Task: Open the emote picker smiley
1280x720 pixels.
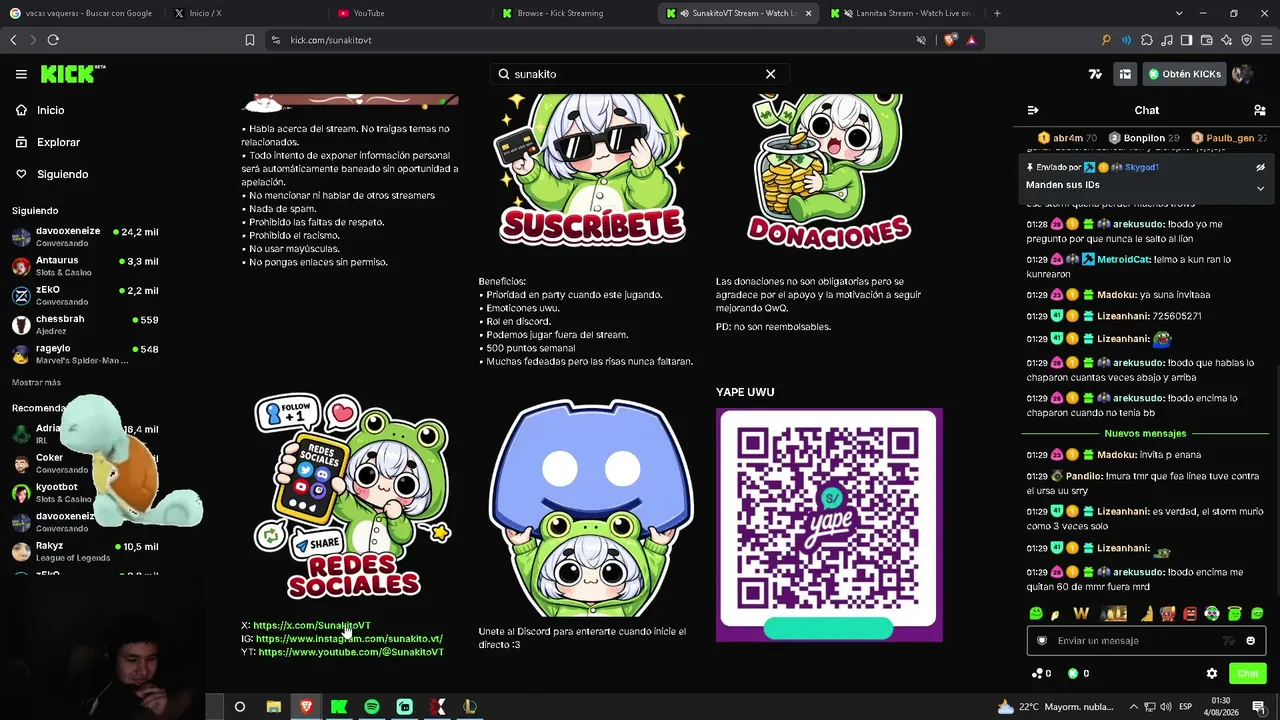Action: pos(1250,640)
